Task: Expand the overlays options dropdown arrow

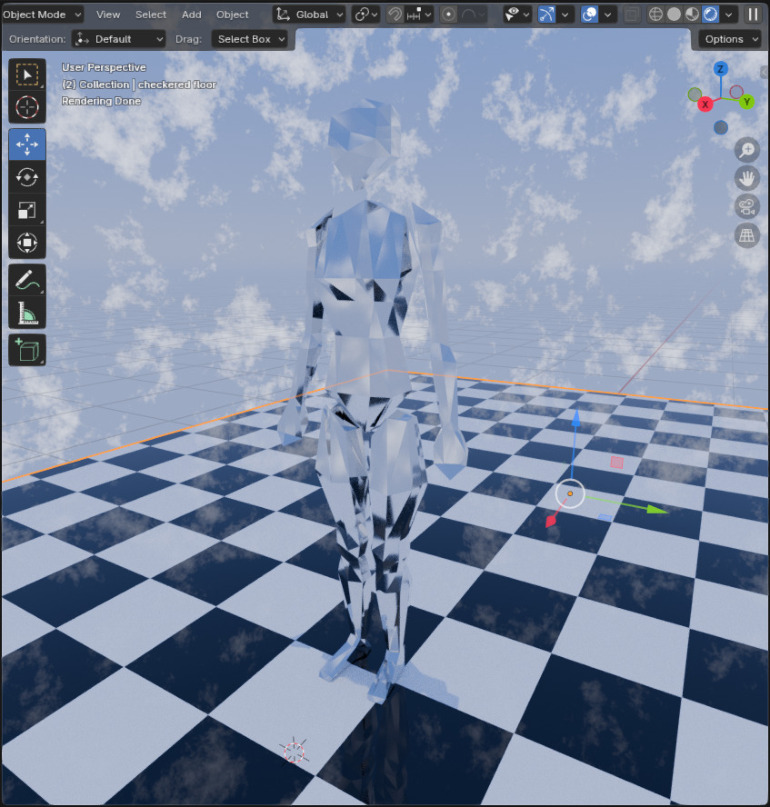Action: point(608,14)
